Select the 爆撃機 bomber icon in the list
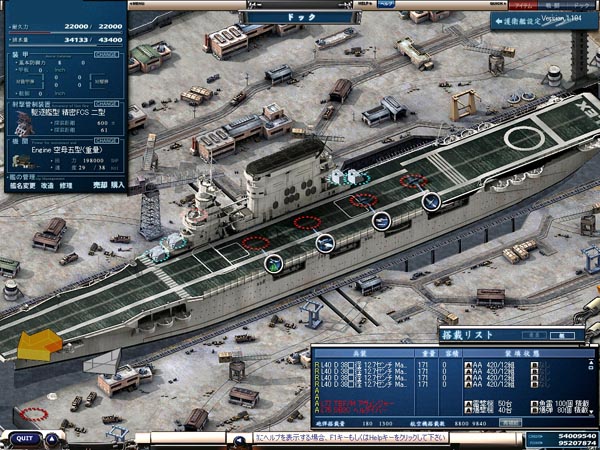Viewport: 600px width, 450px height. coord(469,410)
